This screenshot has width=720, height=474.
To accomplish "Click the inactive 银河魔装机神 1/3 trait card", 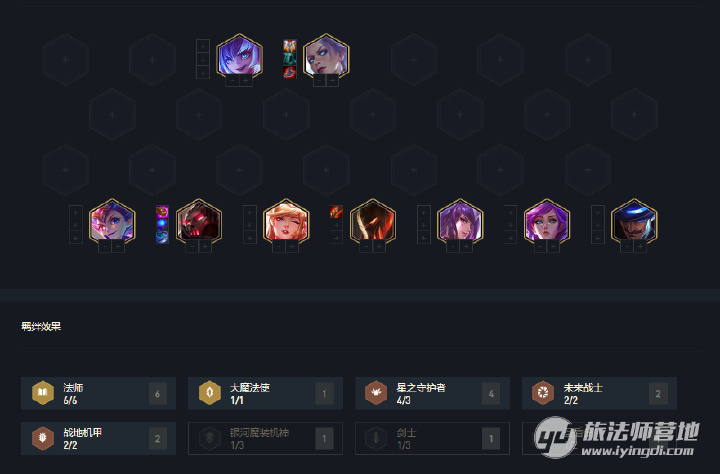I will pos(265,438).
